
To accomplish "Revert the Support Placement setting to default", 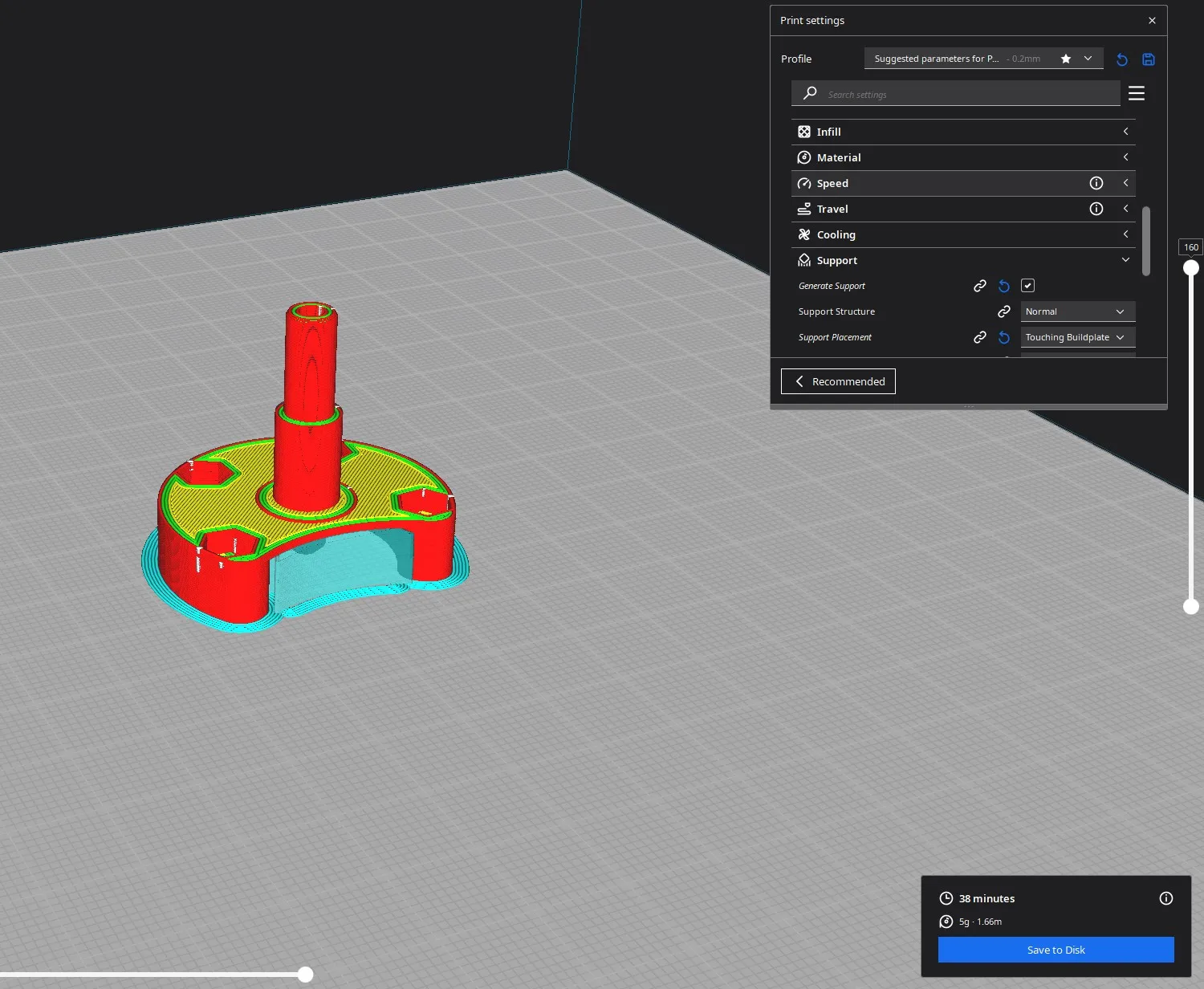I will point(1004,337).
